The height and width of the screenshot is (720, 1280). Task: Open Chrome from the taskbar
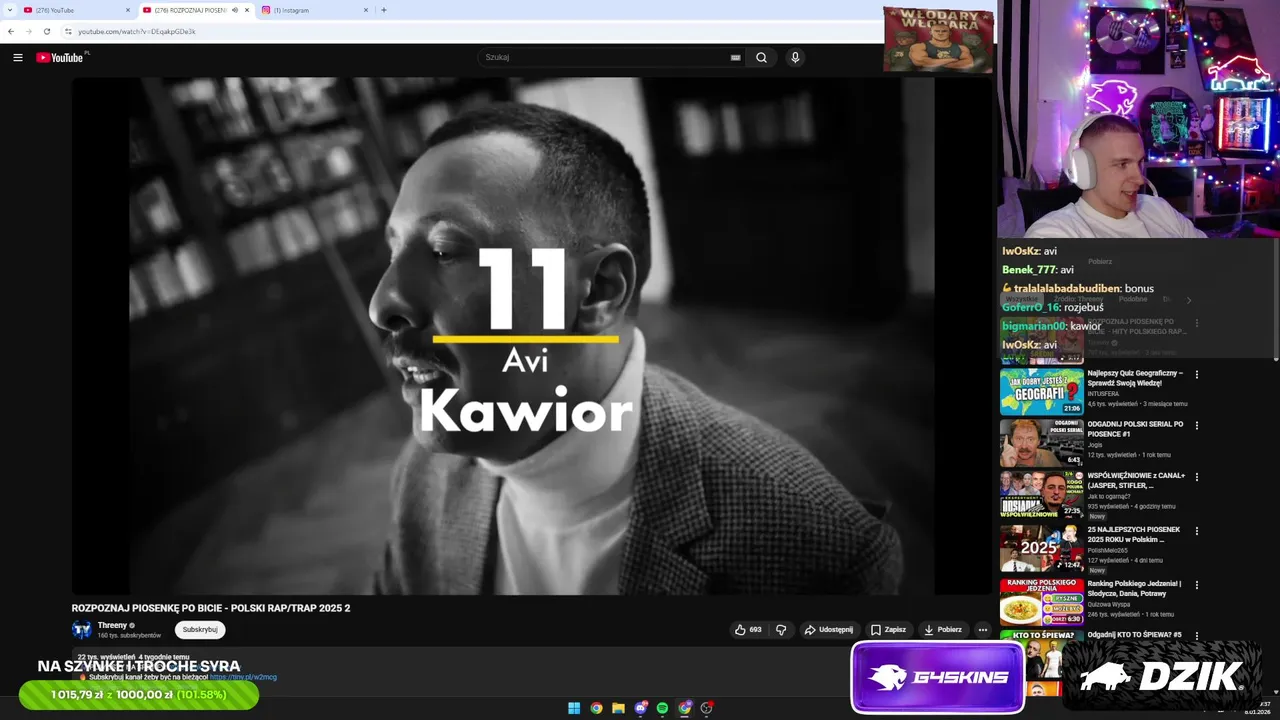point(596,708)
